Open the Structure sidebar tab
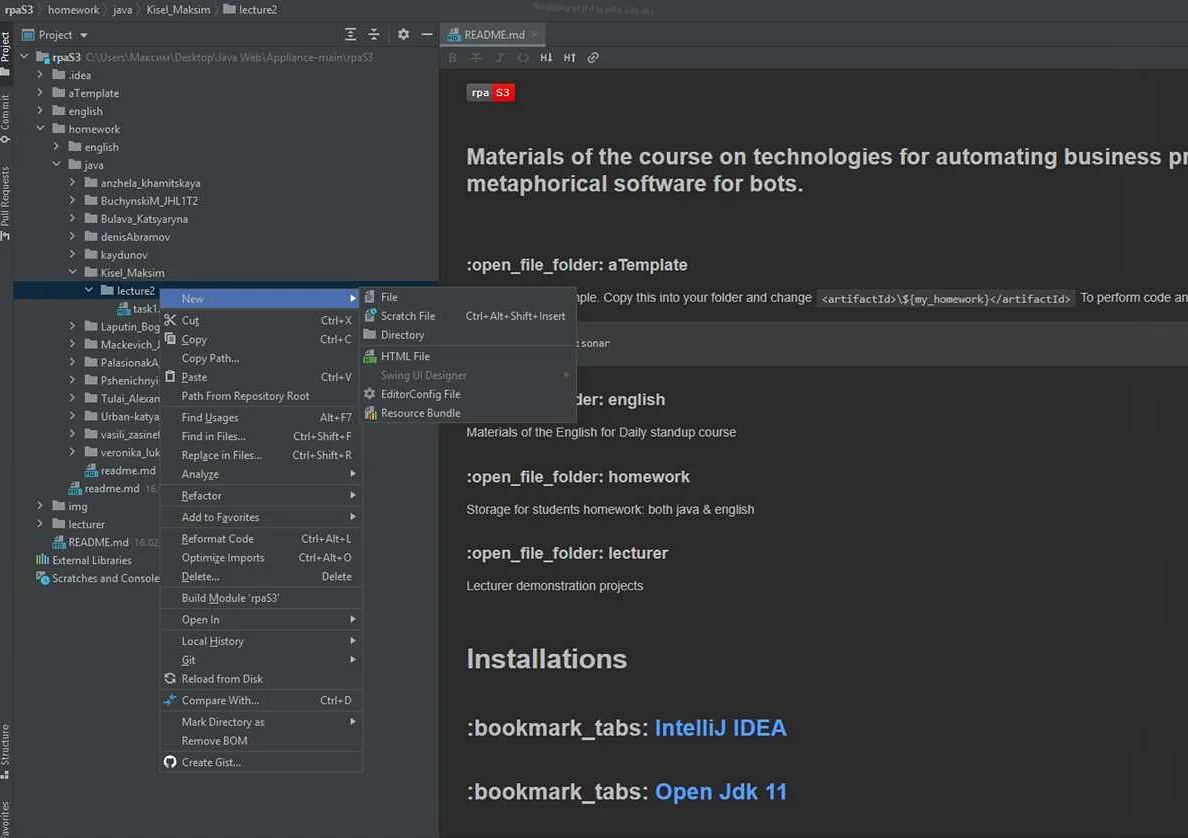 5,750
